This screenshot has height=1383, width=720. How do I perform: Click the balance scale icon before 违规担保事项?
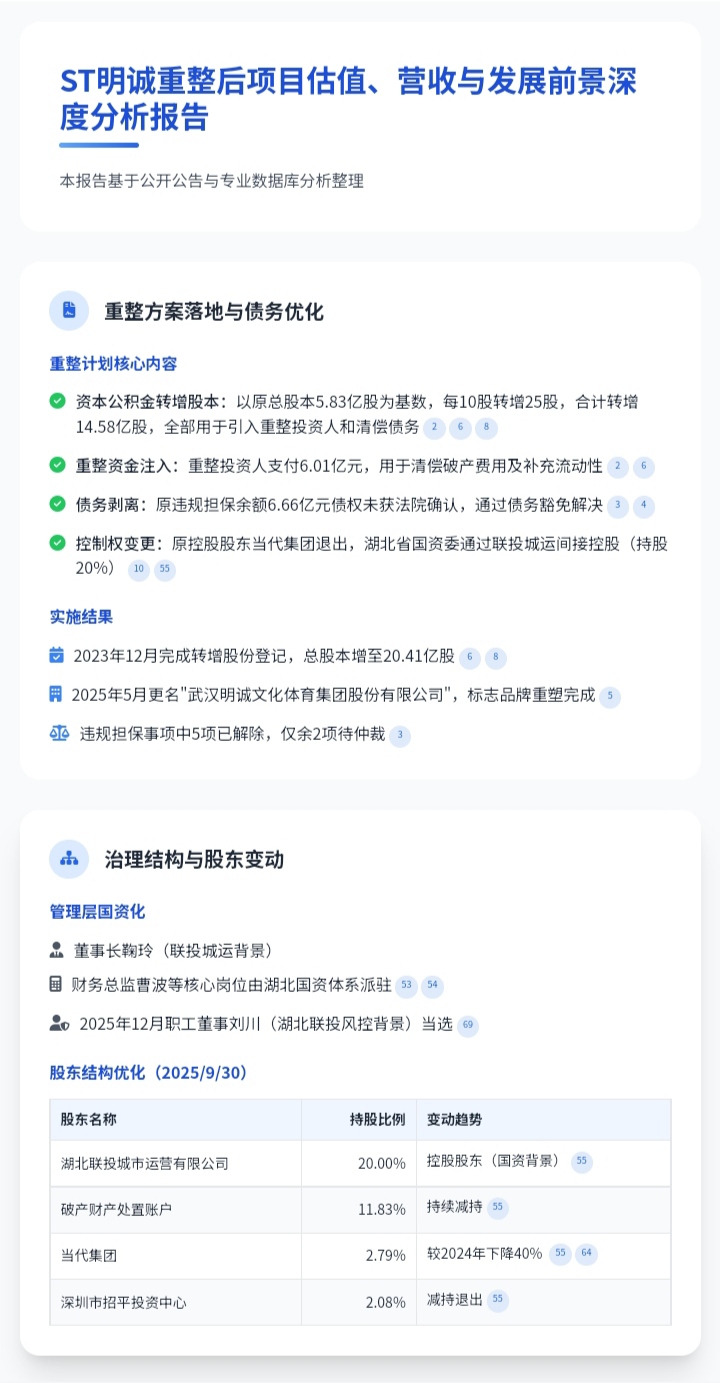point(59,733)
